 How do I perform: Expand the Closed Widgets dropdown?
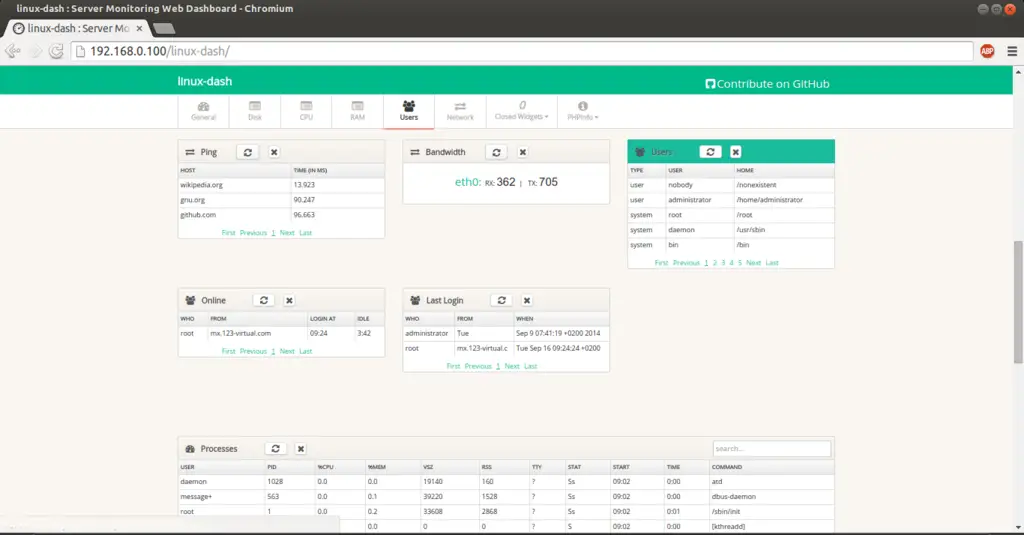522,111
